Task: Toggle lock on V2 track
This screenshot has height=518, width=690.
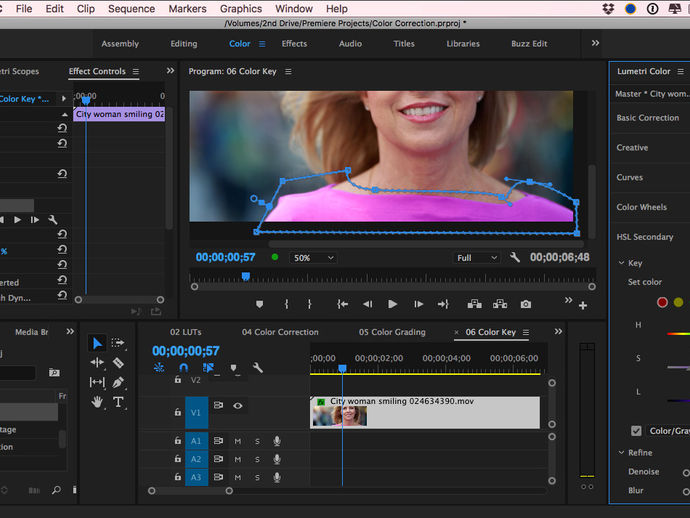Action: point(178,379)
